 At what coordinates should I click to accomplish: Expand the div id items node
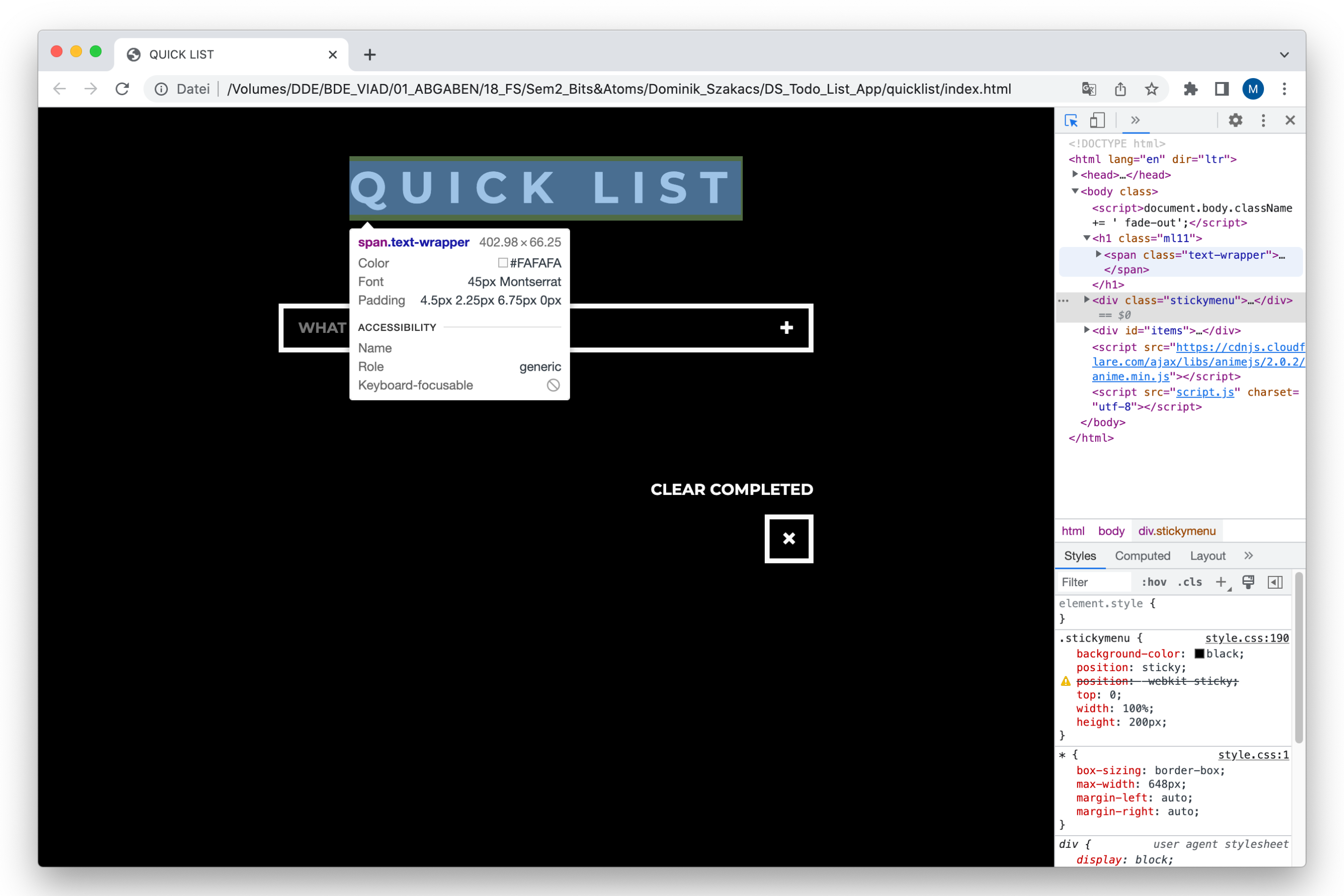(x=1086, y=330)
